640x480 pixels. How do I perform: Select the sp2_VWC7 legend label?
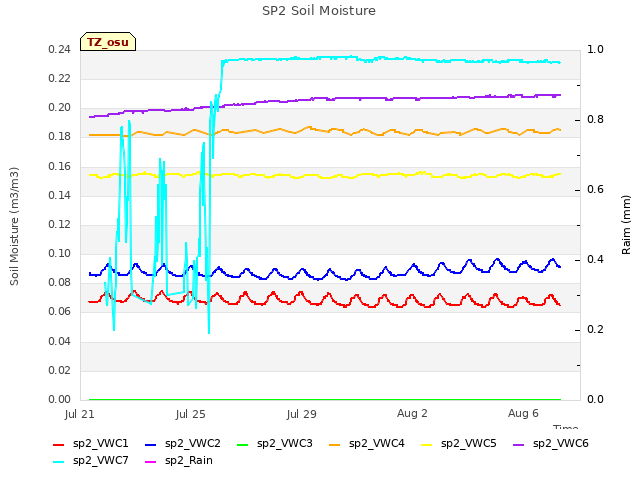100,461
